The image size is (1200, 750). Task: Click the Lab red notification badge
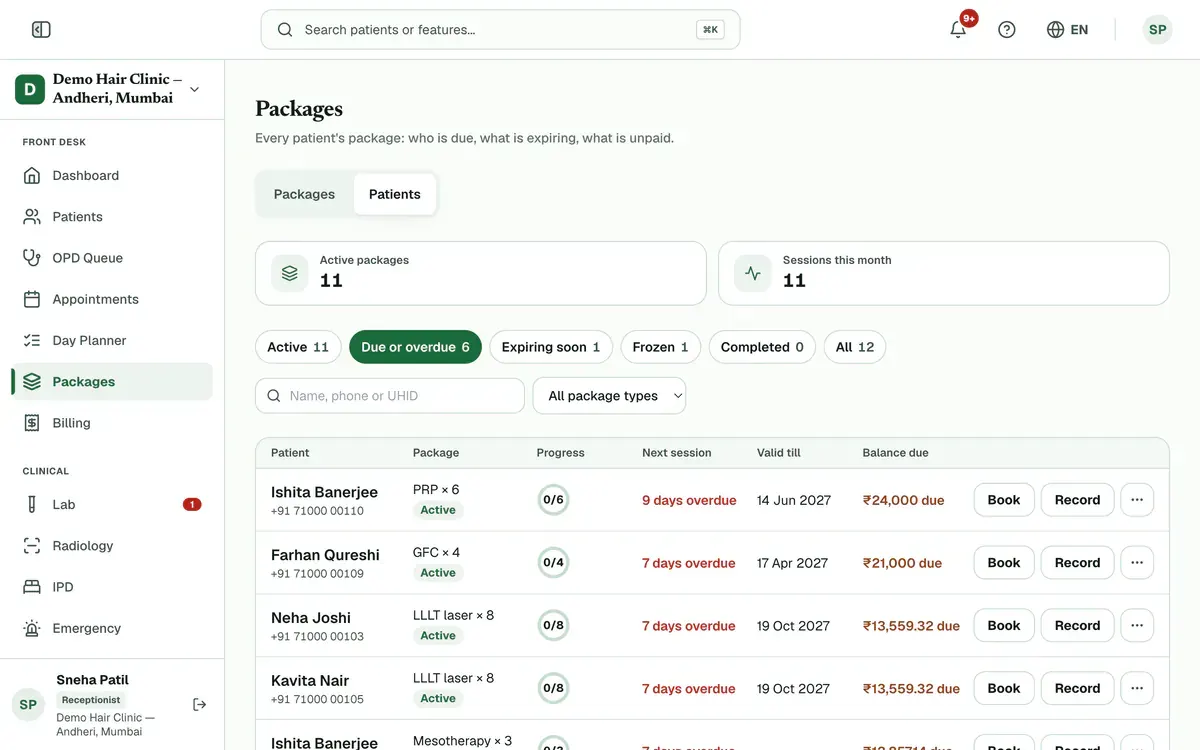point(192,504)
